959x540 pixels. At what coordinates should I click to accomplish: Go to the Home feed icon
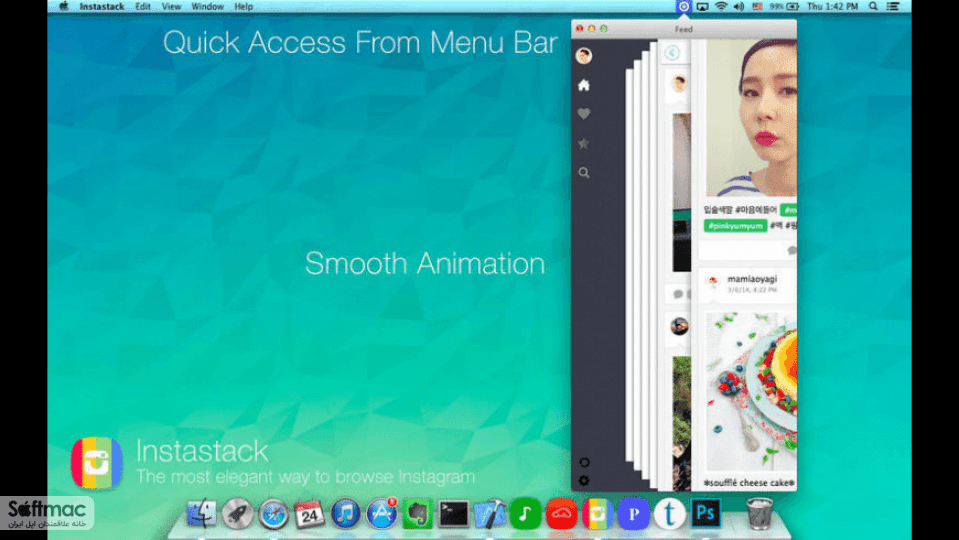(583, 85)
